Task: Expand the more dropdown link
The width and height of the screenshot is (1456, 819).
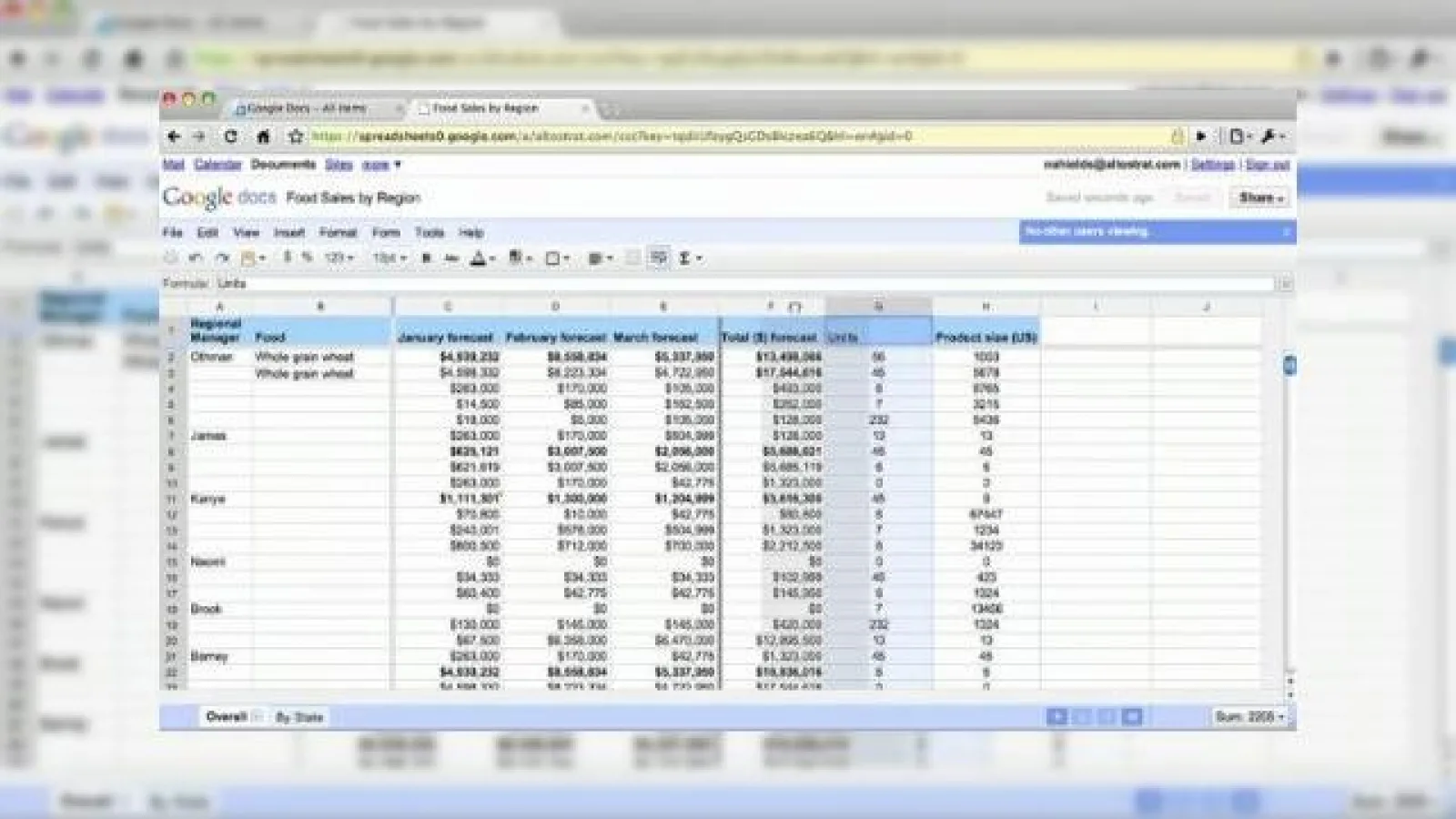Action: 381,166
